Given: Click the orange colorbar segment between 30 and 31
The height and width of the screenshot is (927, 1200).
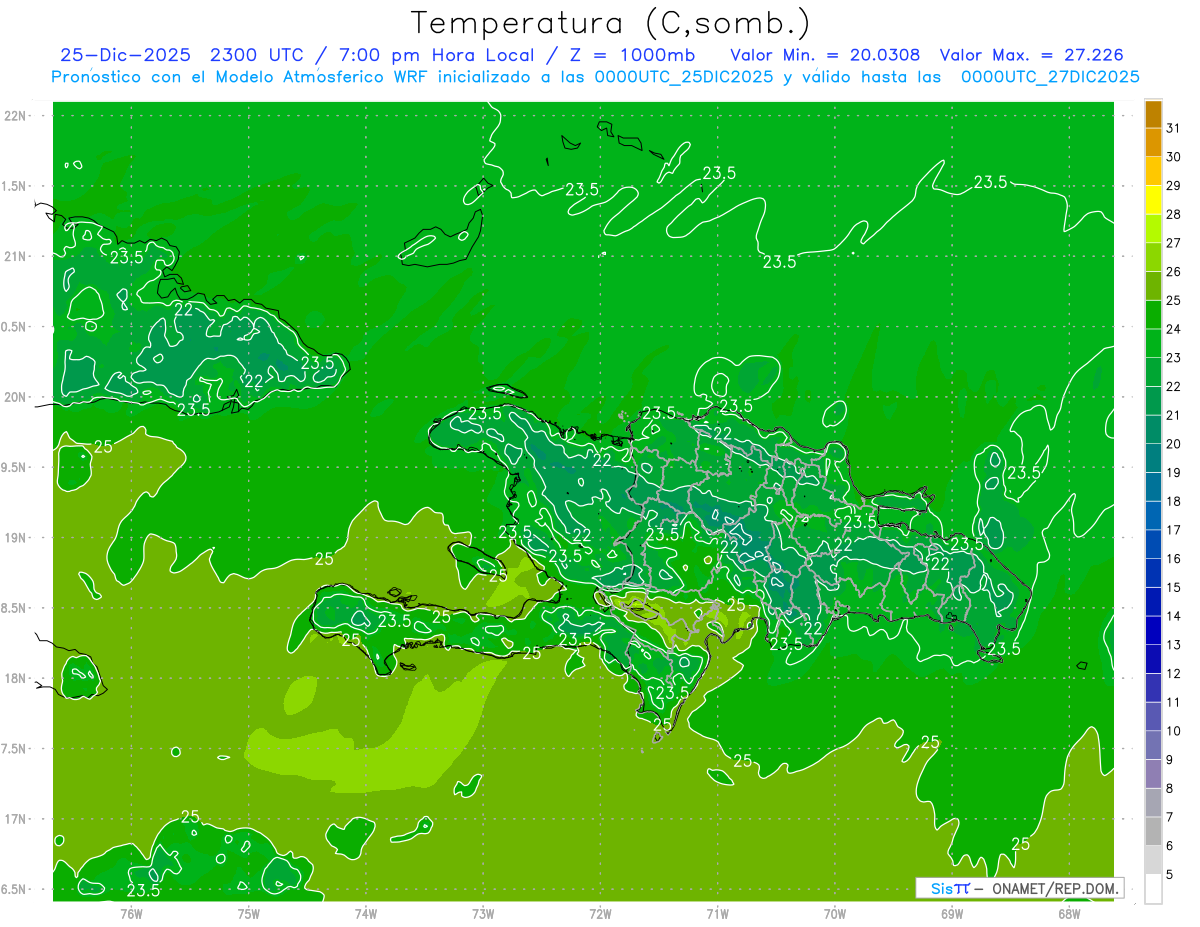Looking at the screenshot, I should [1153, 142].
